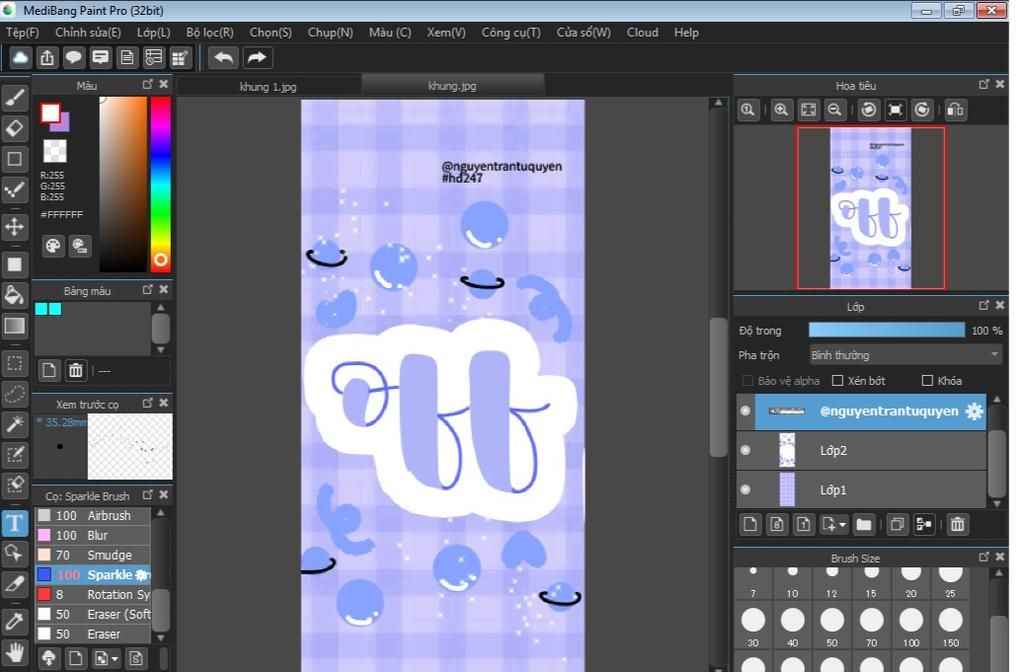Click the Undo arrow in toolbar
The image size is (1024, 672).
(224, 58)
